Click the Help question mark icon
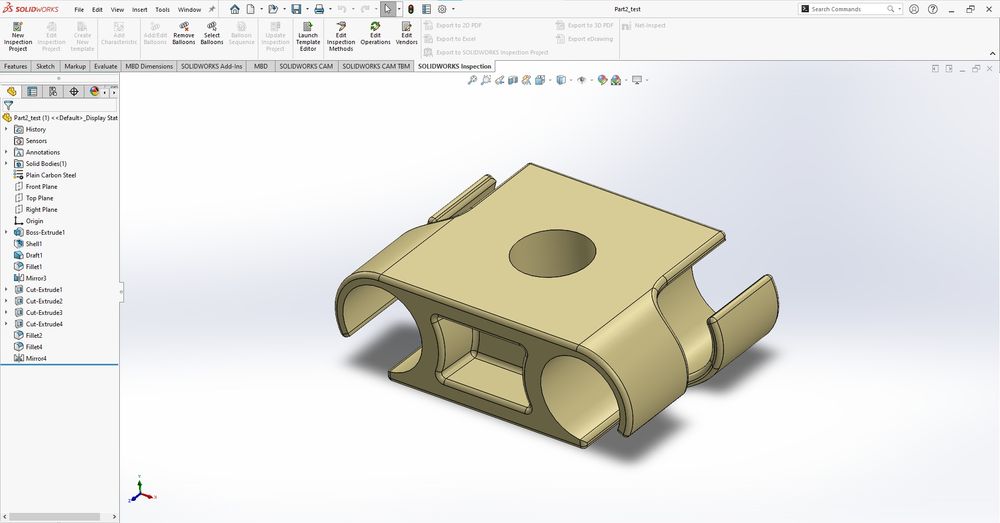This screenshot has height=523, width=1000. 932,9
